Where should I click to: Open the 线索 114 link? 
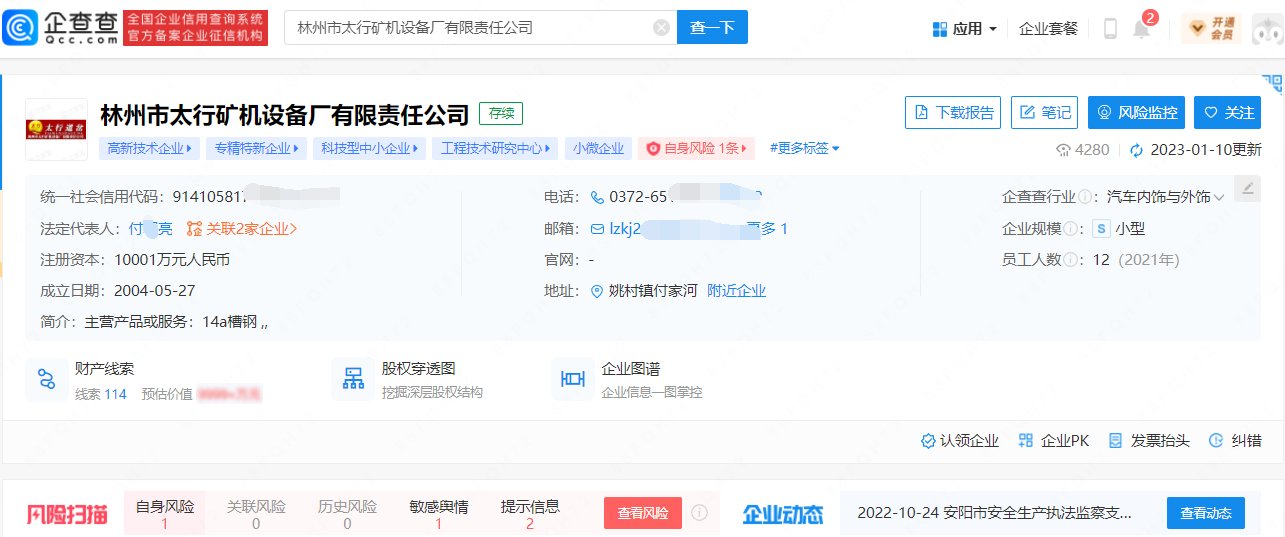pyautogui.click(x=101, y=394)
